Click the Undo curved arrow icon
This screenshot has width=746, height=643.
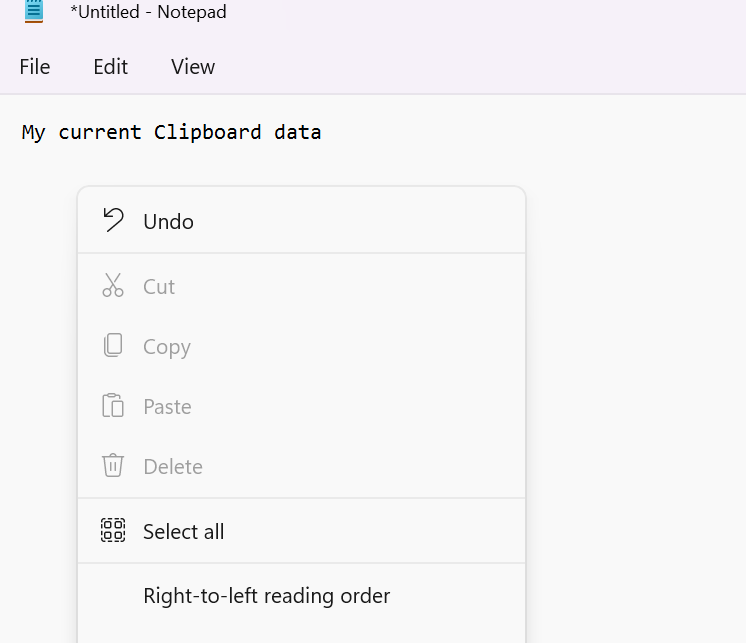(113, 220)
